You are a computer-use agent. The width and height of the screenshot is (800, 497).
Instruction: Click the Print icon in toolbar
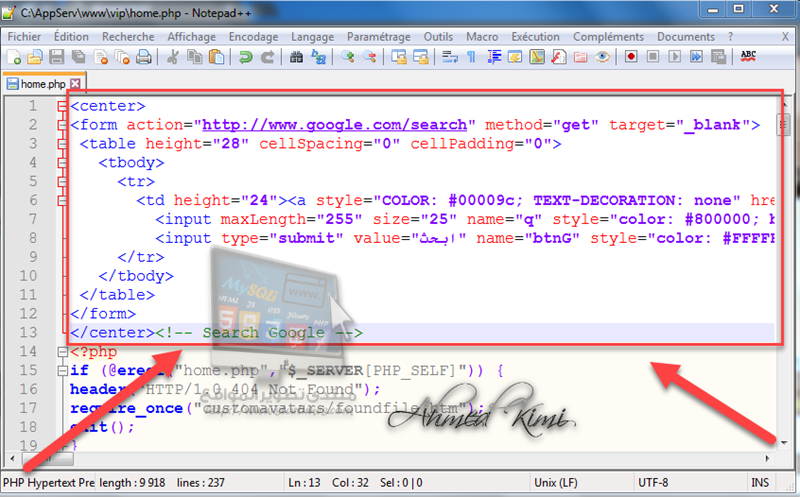[x=143, y=57]
